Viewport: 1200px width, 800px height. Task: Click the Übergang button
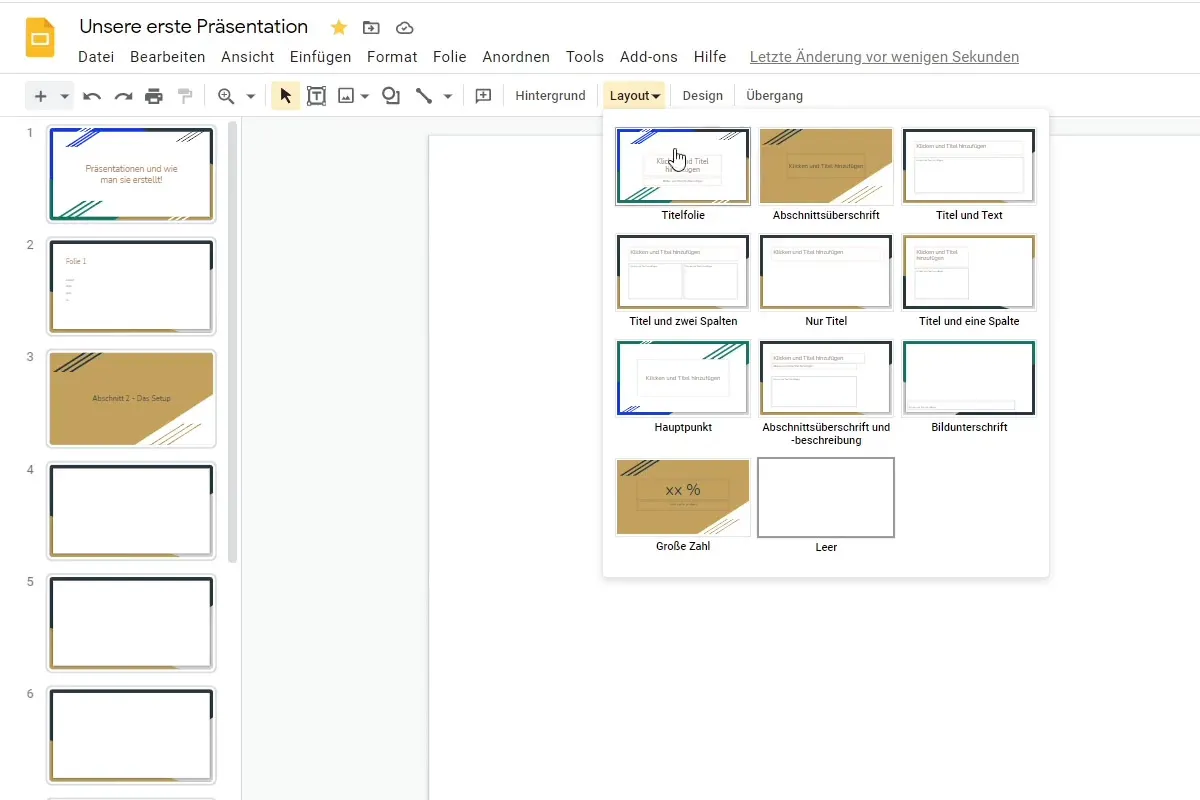point(774,96)
